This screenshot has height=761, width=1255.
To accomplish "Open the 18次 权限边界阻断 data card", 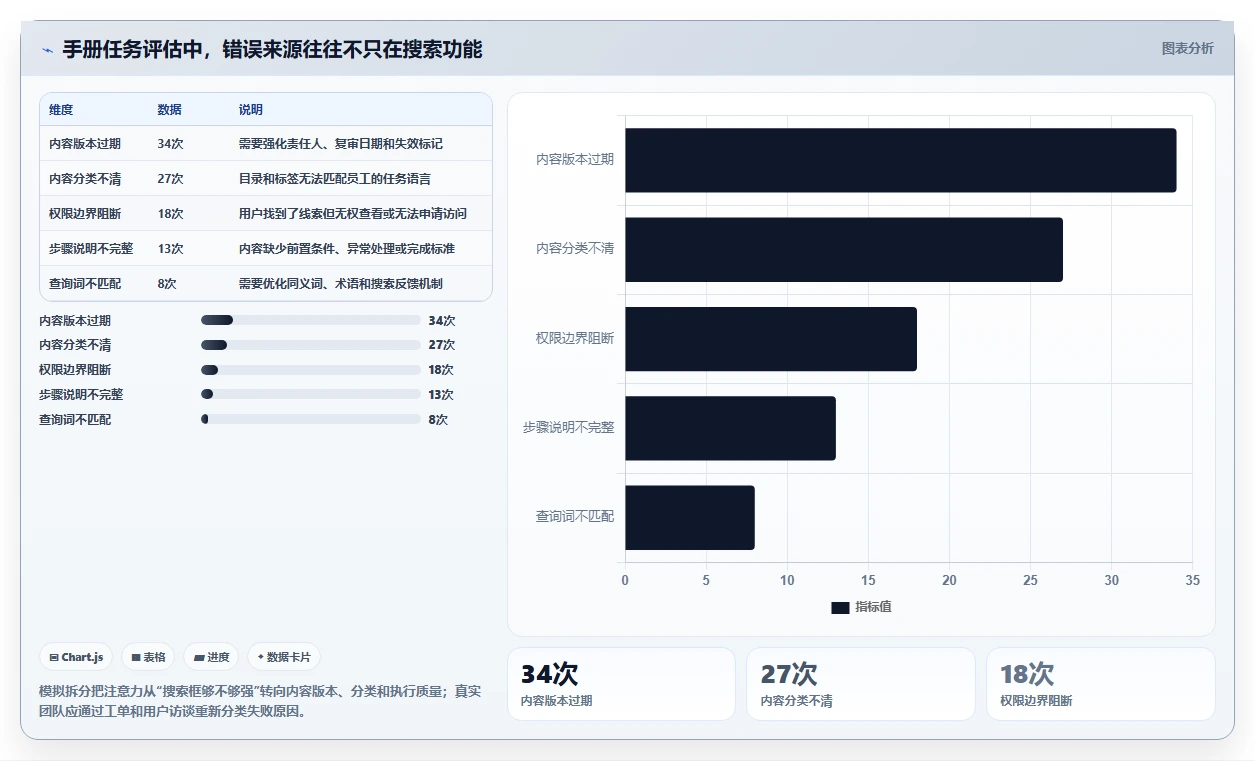I will [1100, 684].
